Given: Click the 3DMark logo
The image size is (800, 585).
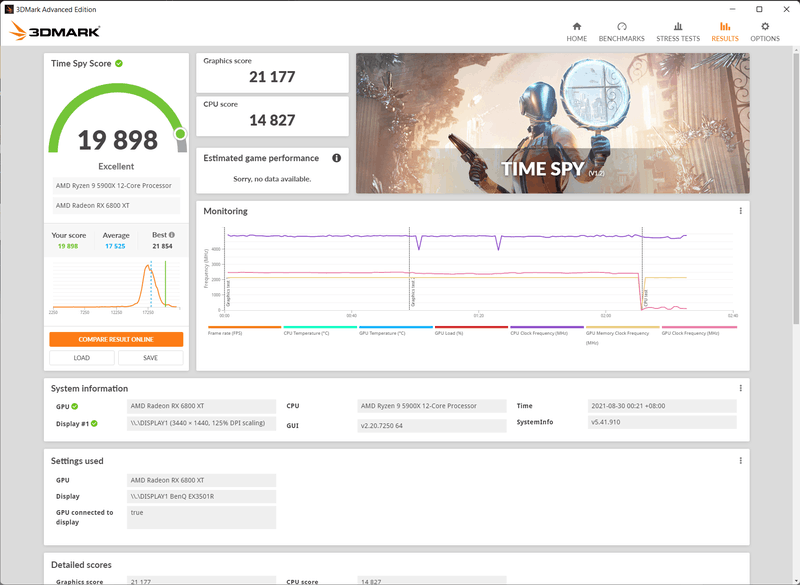Looking at the screenshot, I should tap(55, 31).
